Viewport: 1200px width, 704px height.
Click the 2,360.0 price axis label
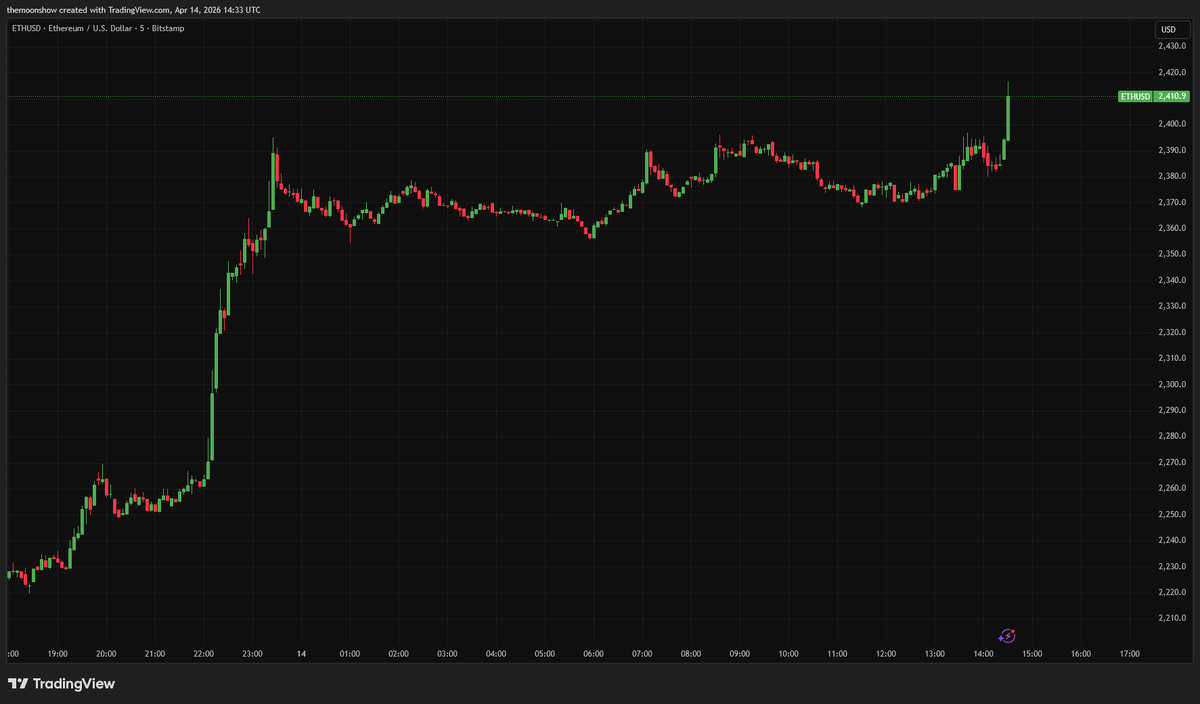click(x=1172, y=228)
